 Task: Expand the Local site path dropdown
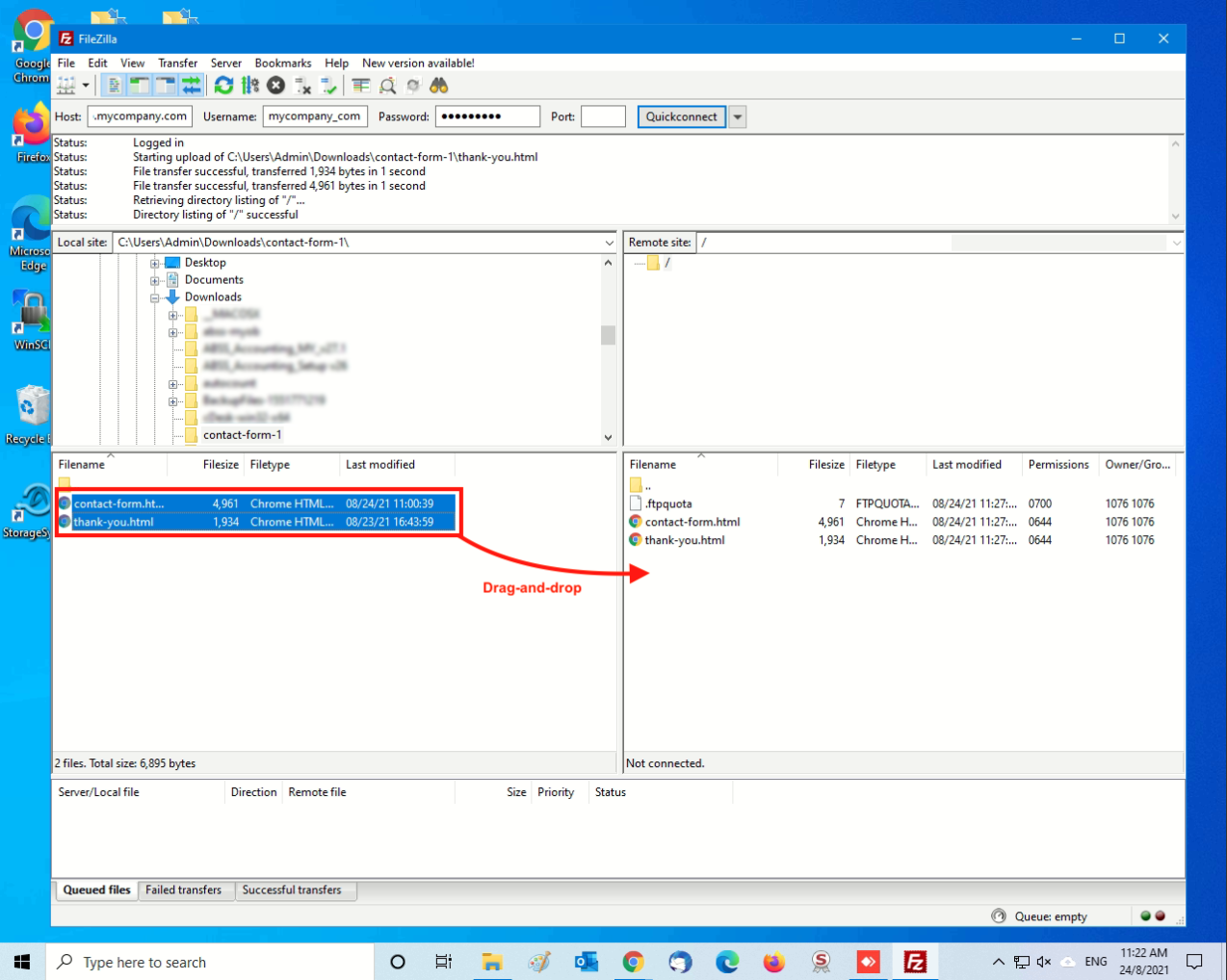pos(609,243)
